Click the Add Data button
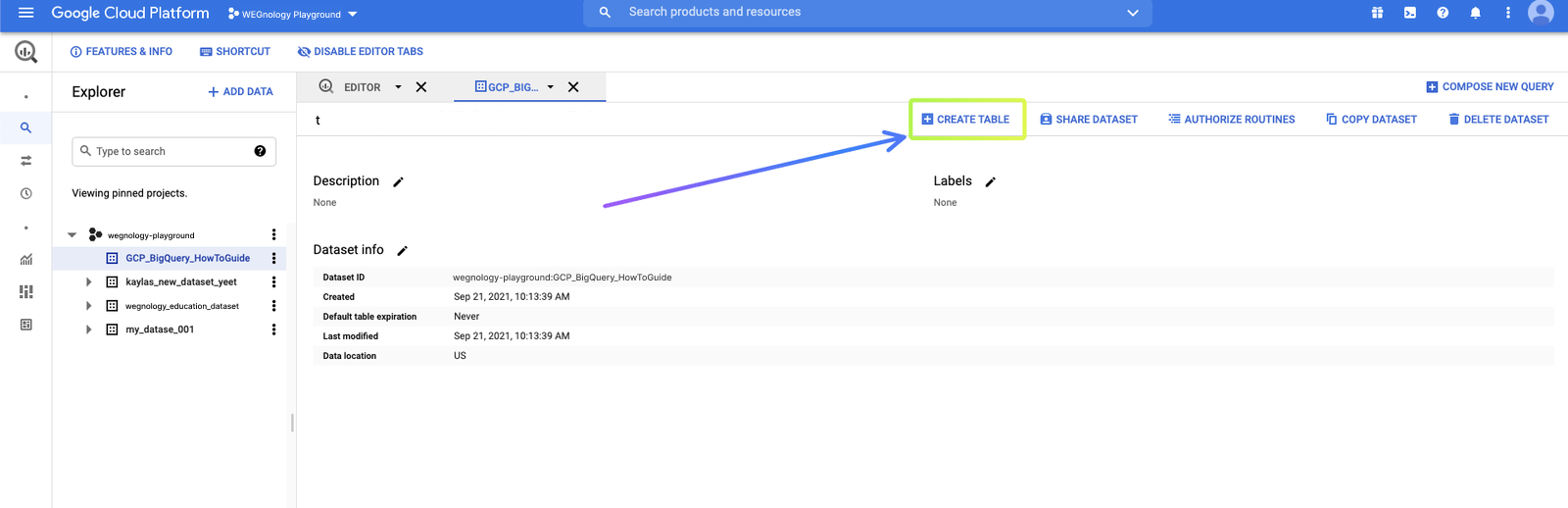Screen dimensions: 1568x508 (240, 92)
